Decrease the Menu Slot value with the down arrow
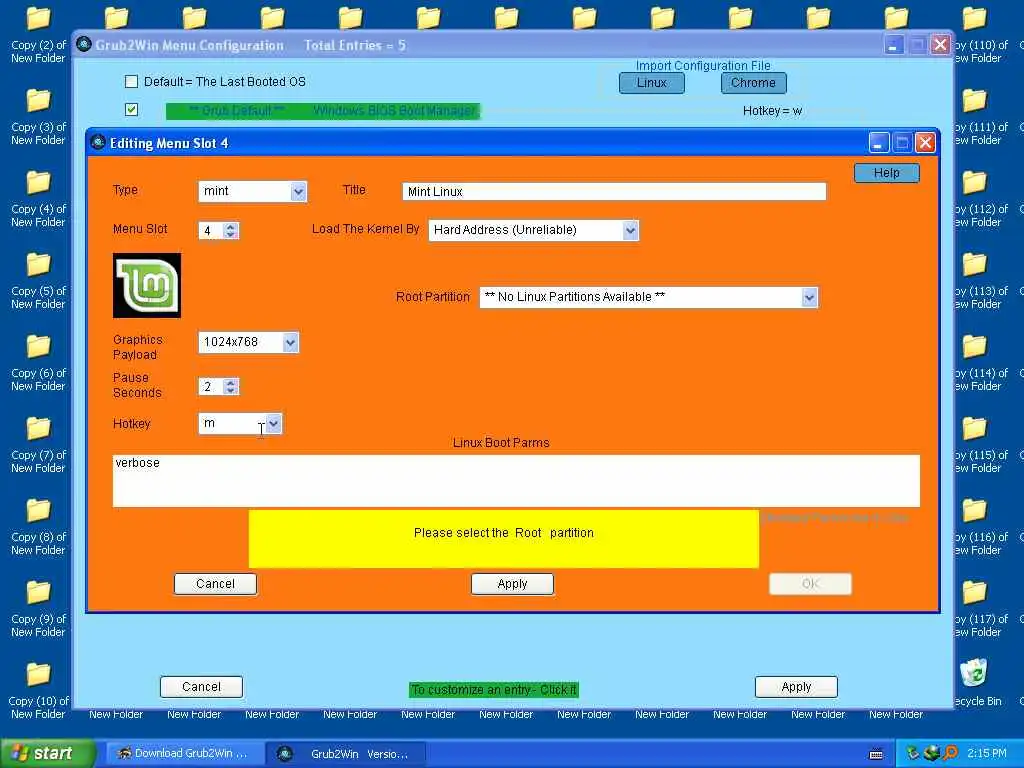 click(x=230, y=234)
